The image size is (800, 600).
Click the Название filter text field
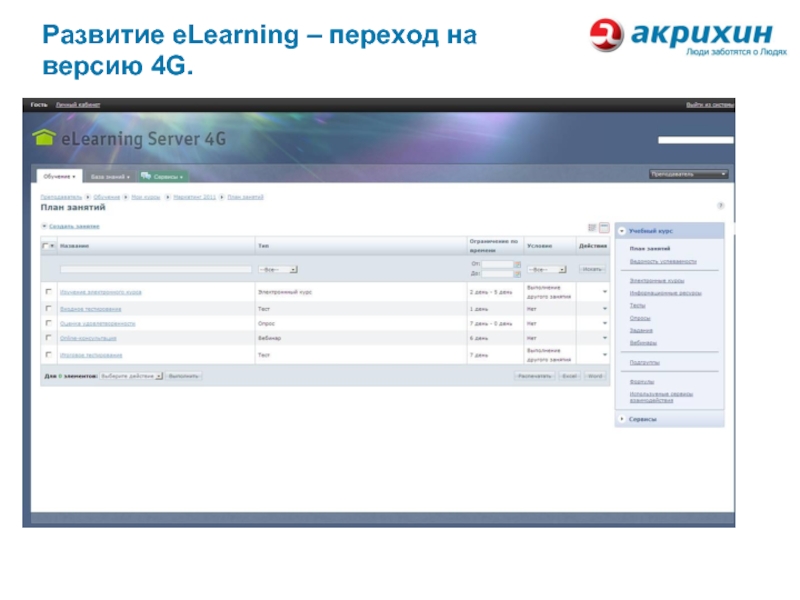coord(156,269)
